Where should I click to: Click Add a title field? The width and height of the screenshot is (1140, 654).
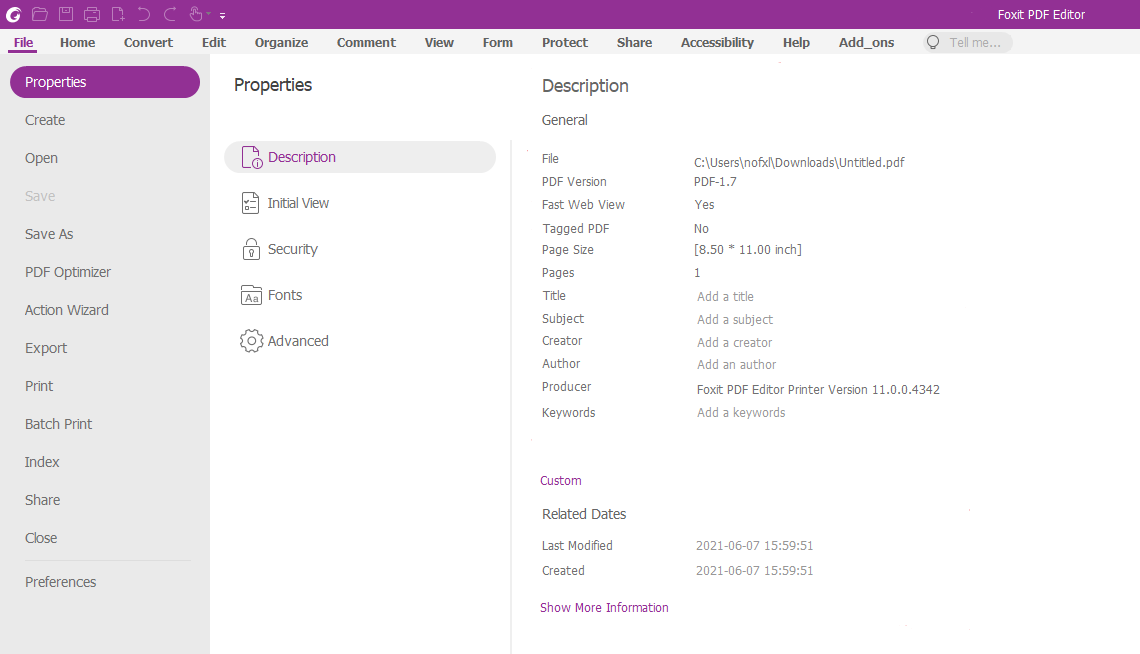[725, 296]
